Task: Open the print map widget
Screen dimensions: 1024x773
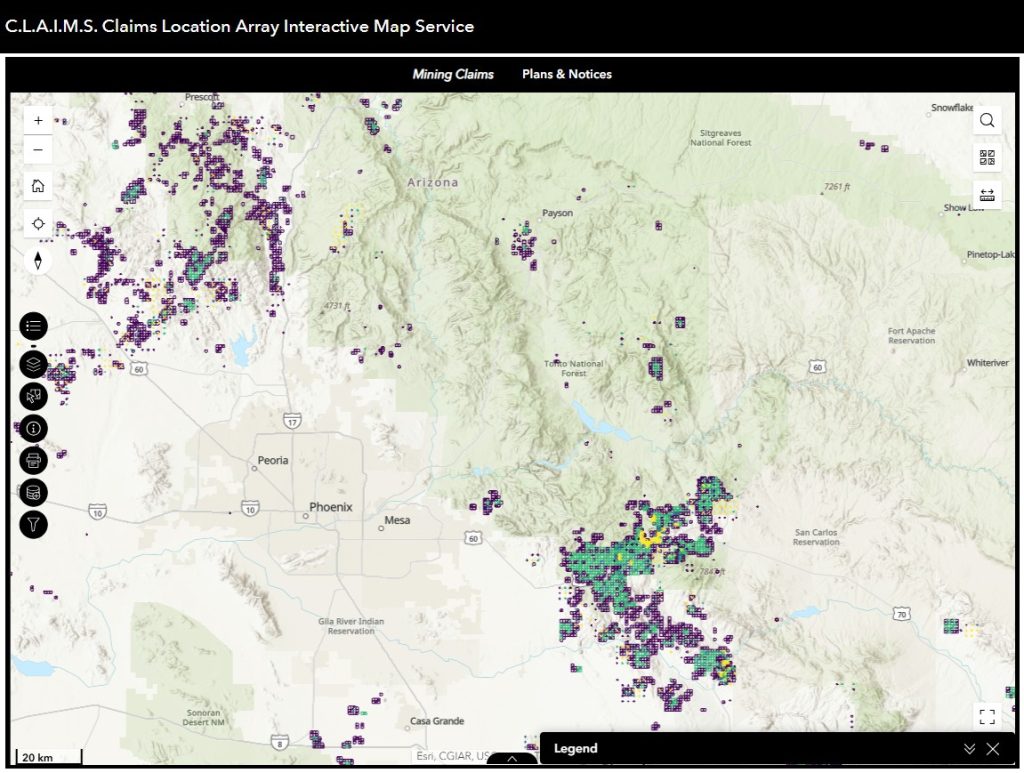Action: pyautogui.click(x=34, y=460)
